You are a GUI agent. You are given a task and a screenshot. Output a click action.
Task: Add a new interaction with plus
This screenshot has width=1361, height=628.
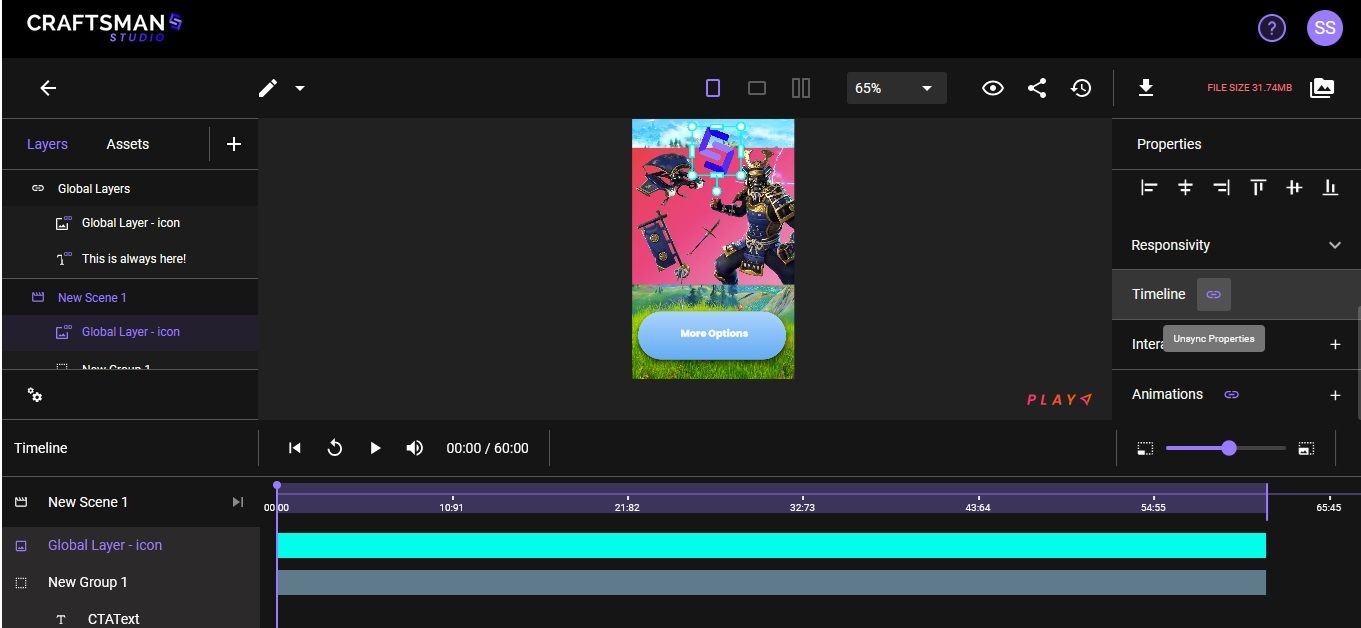click(1335, 344)
